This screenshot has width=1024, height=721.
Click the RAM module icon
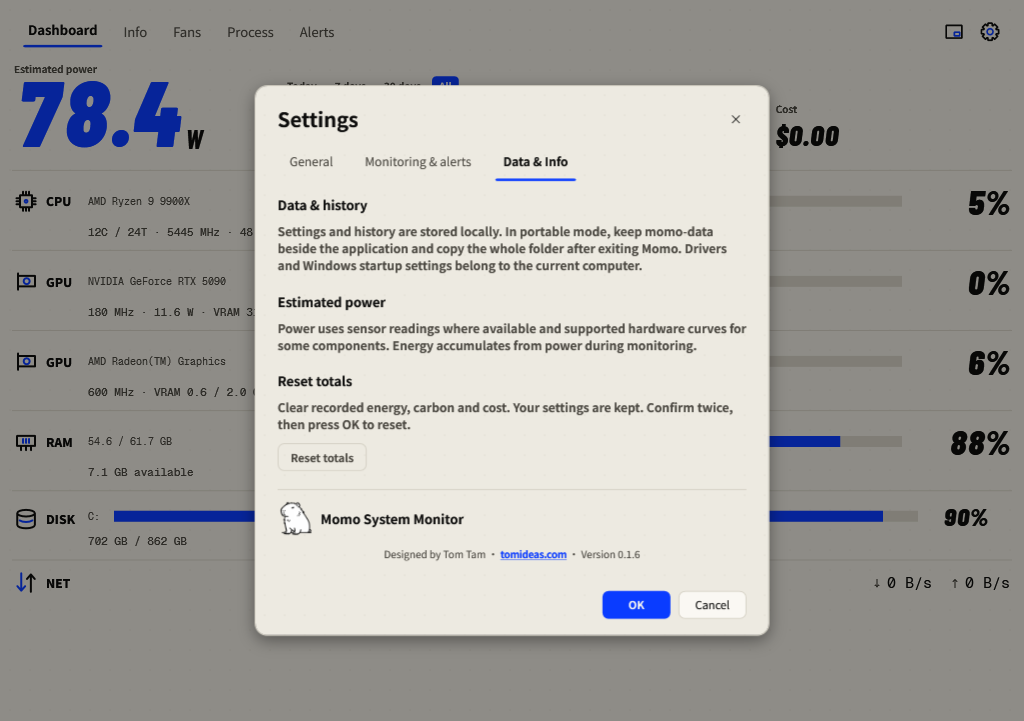[x=26, y=443]
